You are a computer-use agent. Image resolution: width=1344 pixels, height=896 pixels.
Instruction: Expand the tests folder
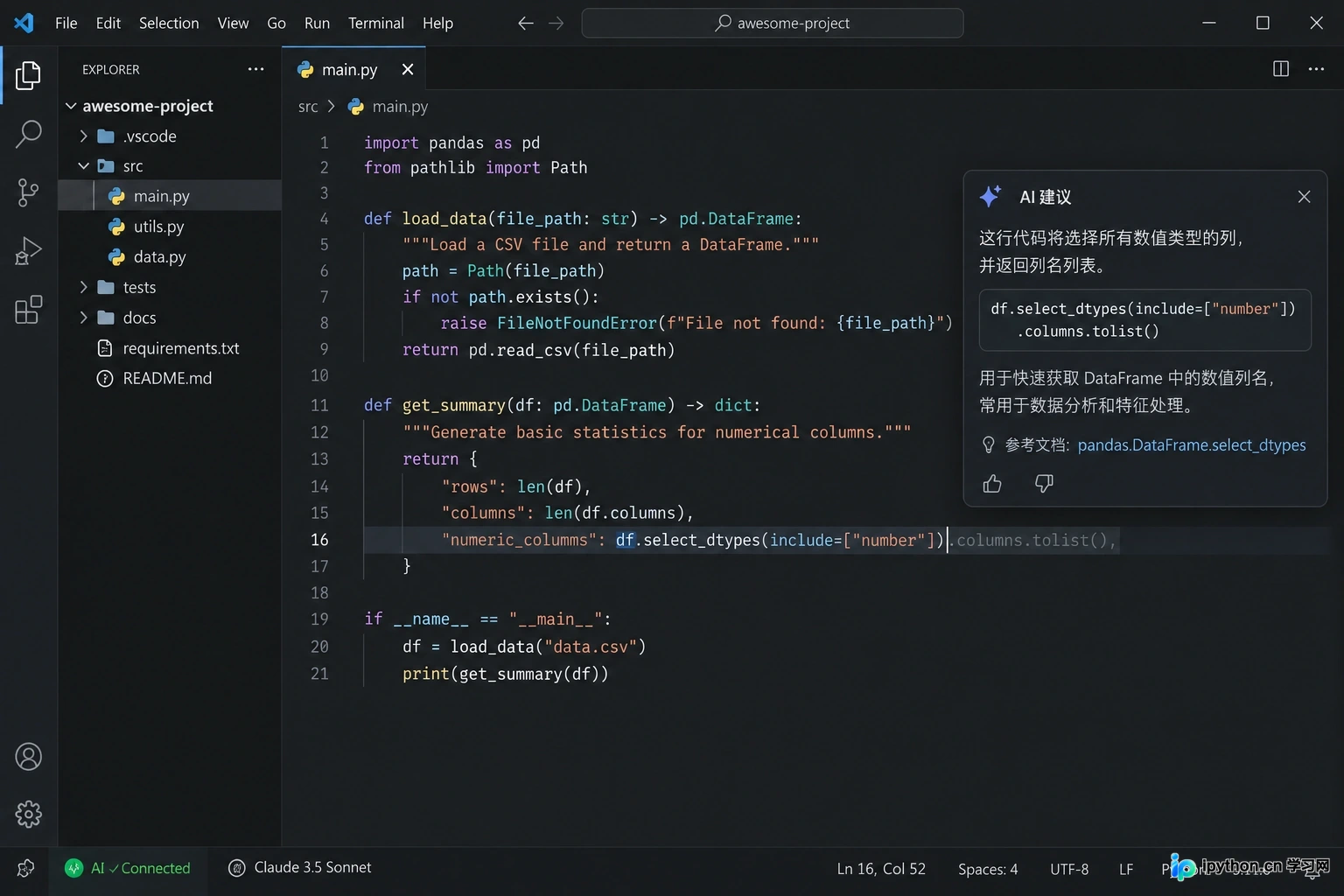pyautogui.click(x=84, y=287)
